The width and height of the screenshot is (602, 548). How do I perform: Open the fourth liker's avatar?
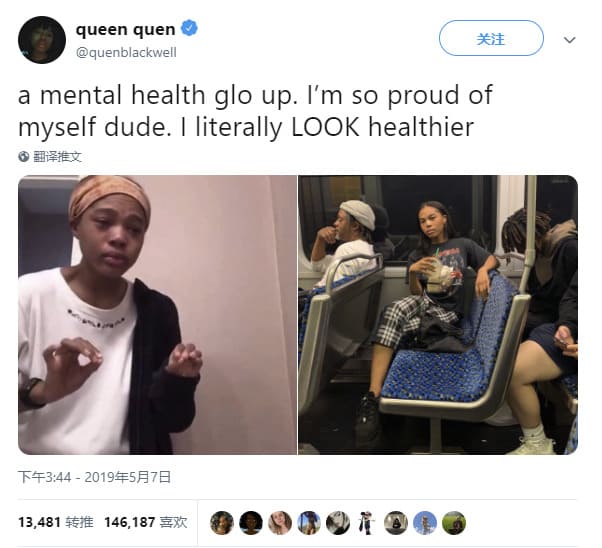click(x=309, y=523)
